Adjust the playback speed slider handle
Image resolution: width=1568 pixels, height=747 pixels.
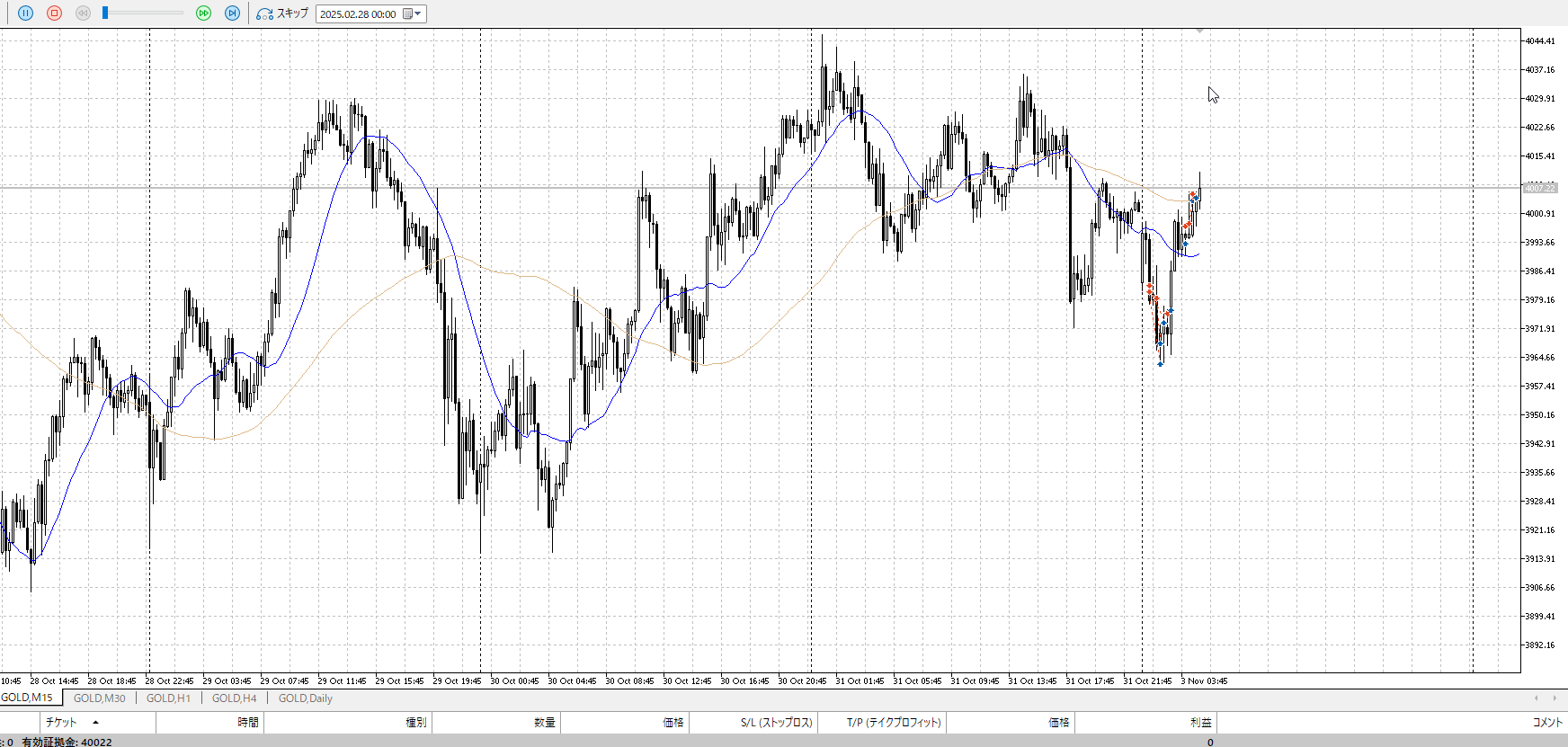[x=105, y=13]
